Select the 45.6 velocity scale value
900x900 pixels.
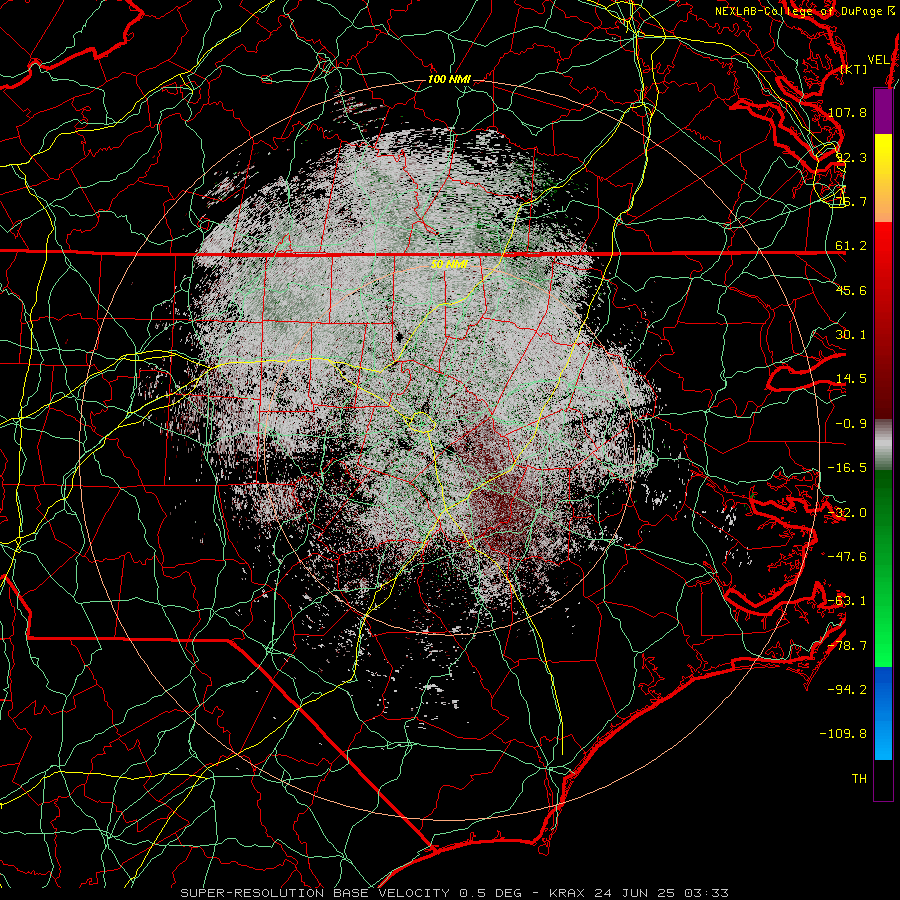click(851, 290)
